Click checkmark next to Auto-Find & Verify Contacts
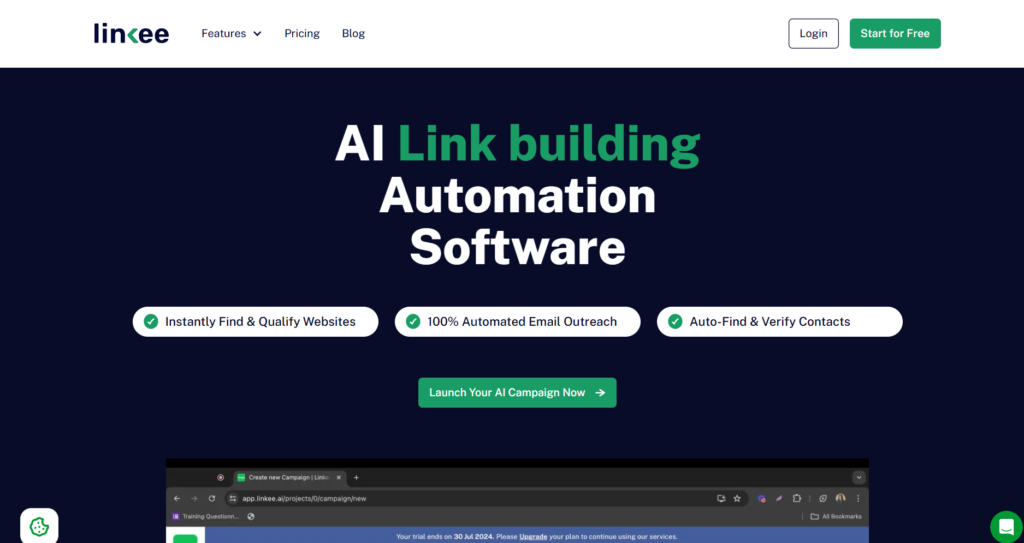1024x543 pixels. point(675,321)
